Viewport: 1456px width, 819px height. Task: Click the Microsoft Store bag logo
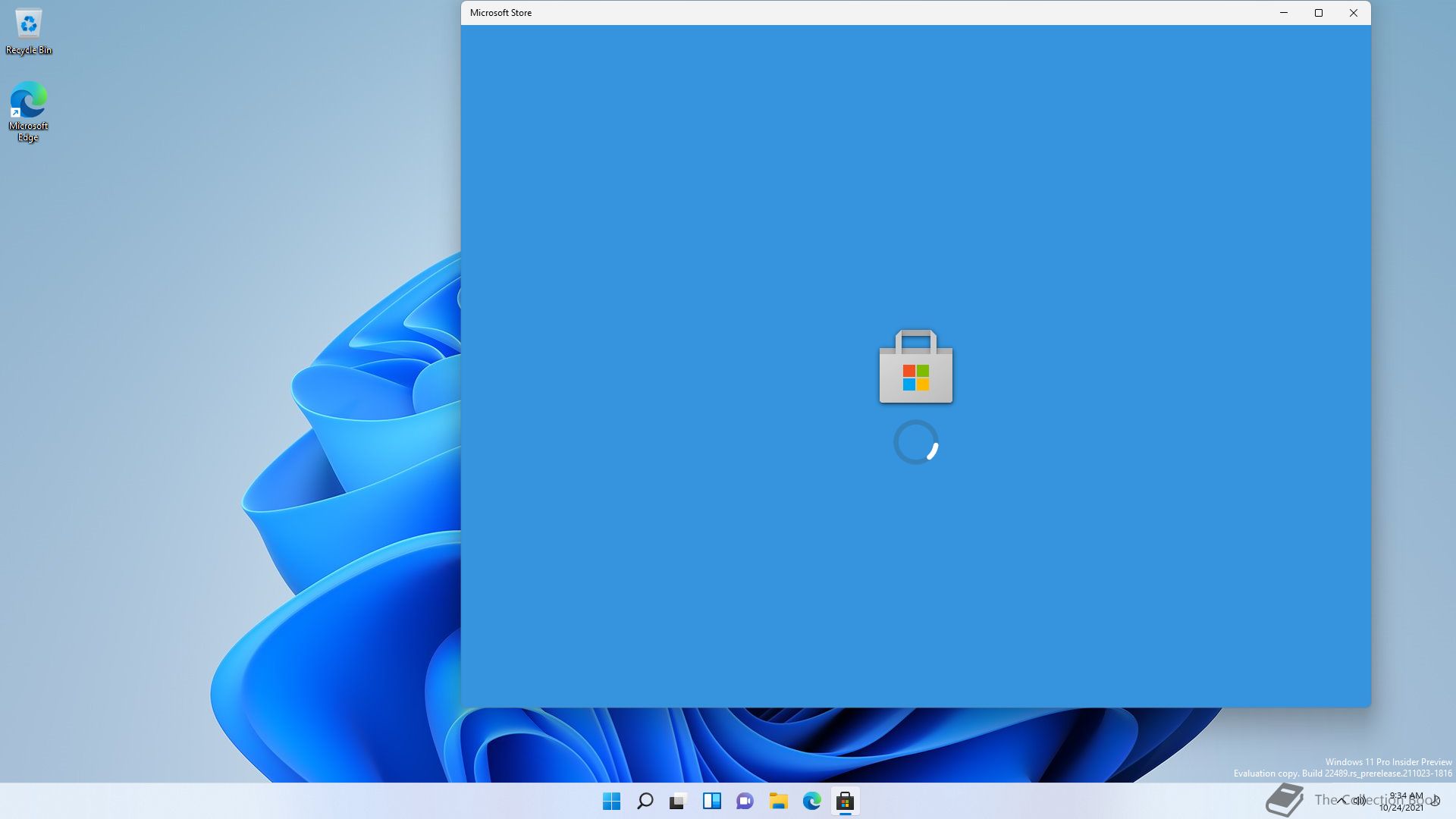916,366
